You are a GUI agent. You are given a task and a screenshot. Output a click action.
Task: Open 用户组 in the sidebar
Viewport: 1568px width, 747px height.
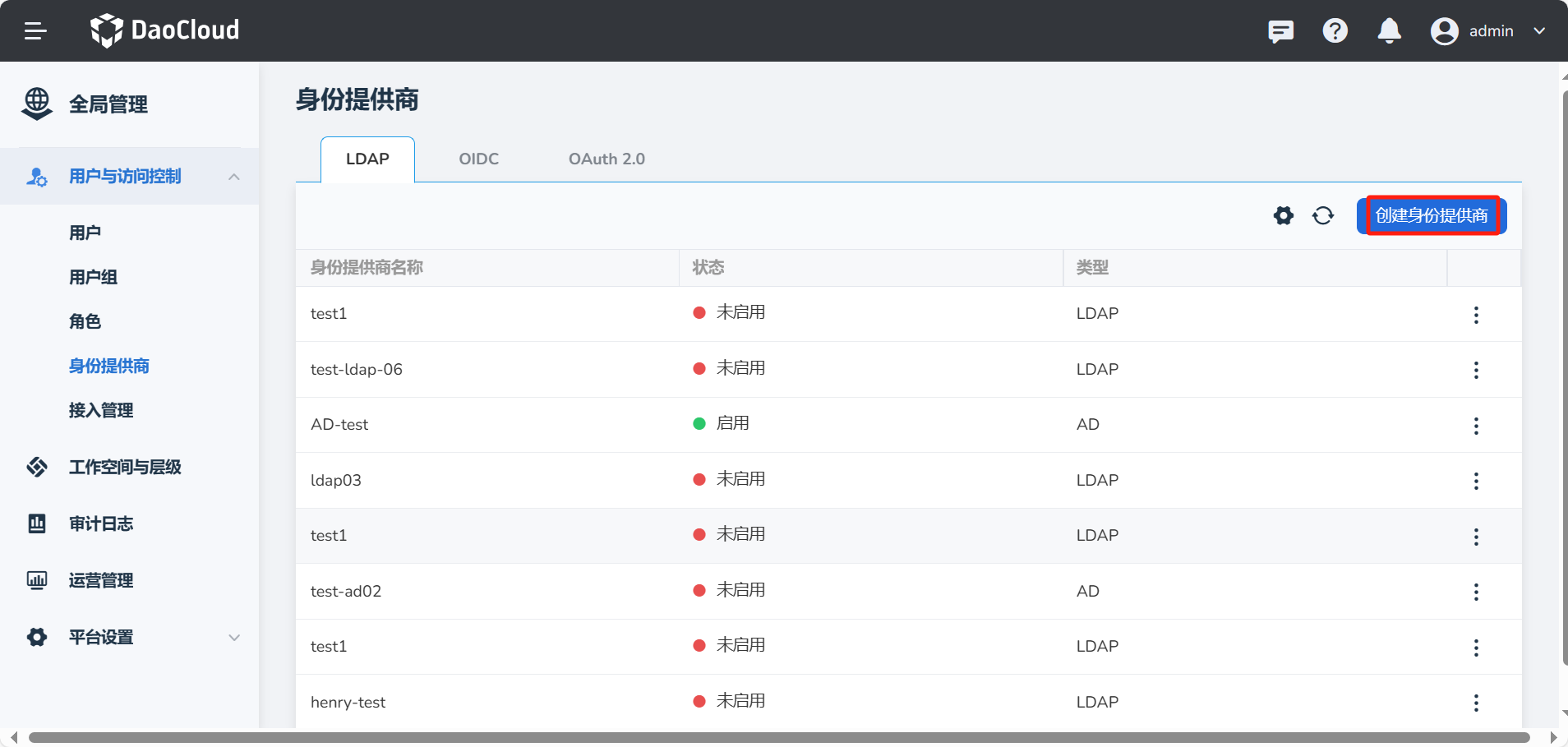coord(93,278)
